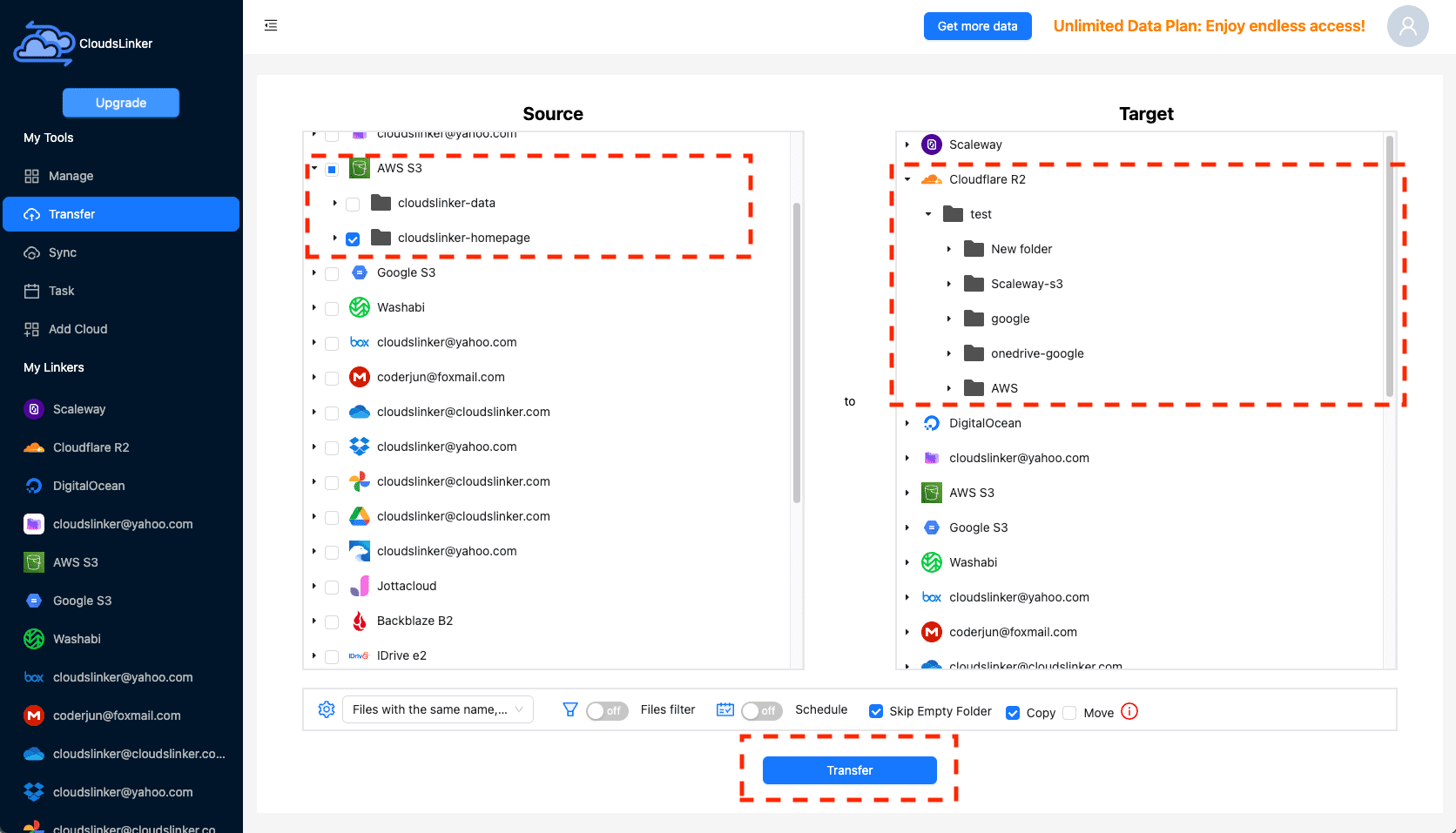Expand the cloudslinker-homepage folder
This screenshot has width=1456, height=833.
click(335, 238)
